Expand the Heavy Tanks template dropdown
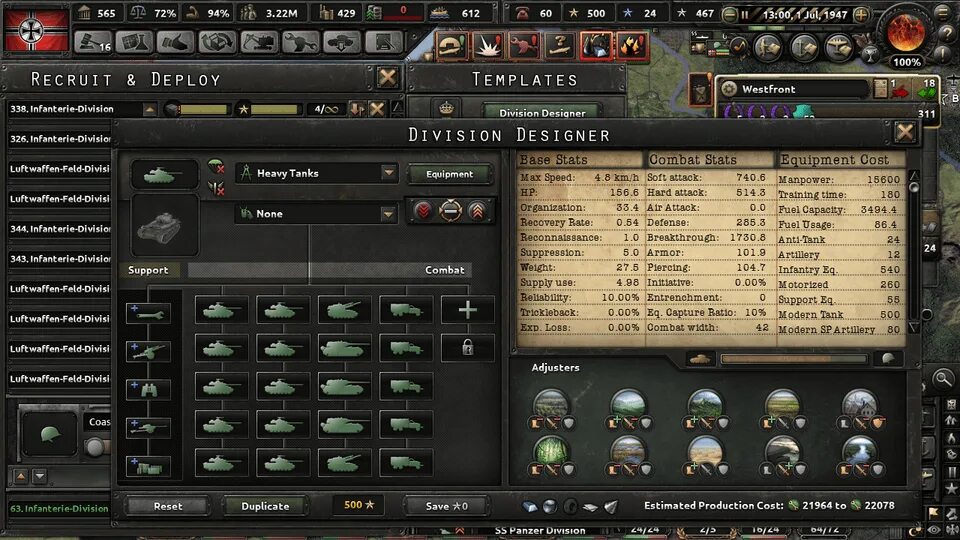 388,173
